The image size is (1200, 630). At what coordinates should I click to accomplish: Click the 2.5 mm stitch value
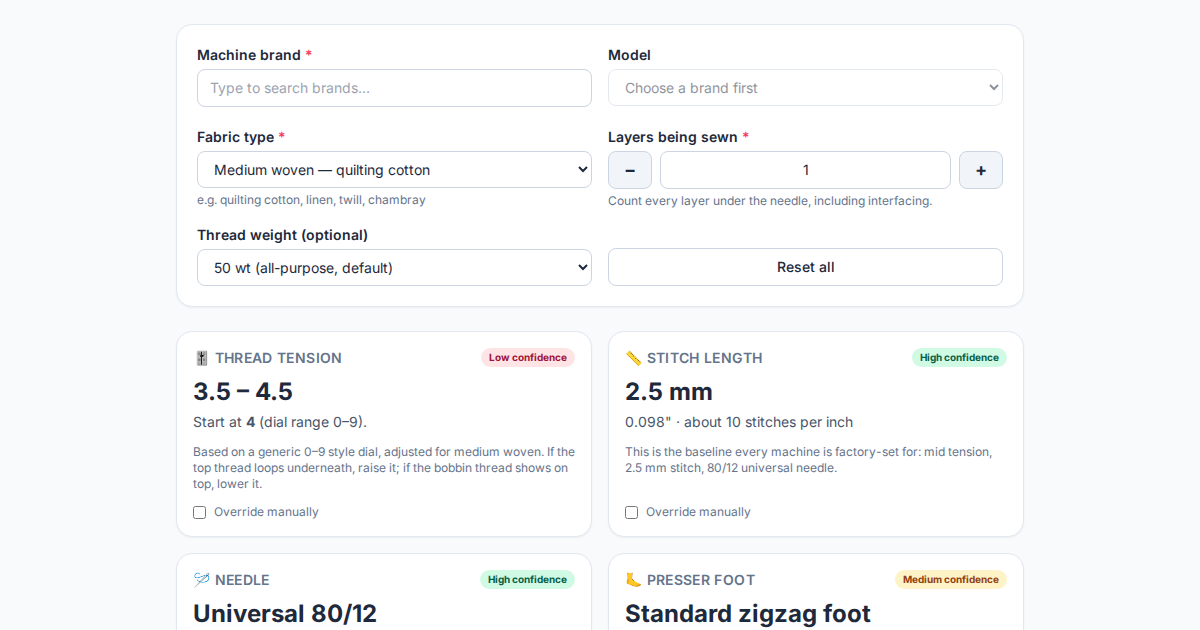coord(669,391)
